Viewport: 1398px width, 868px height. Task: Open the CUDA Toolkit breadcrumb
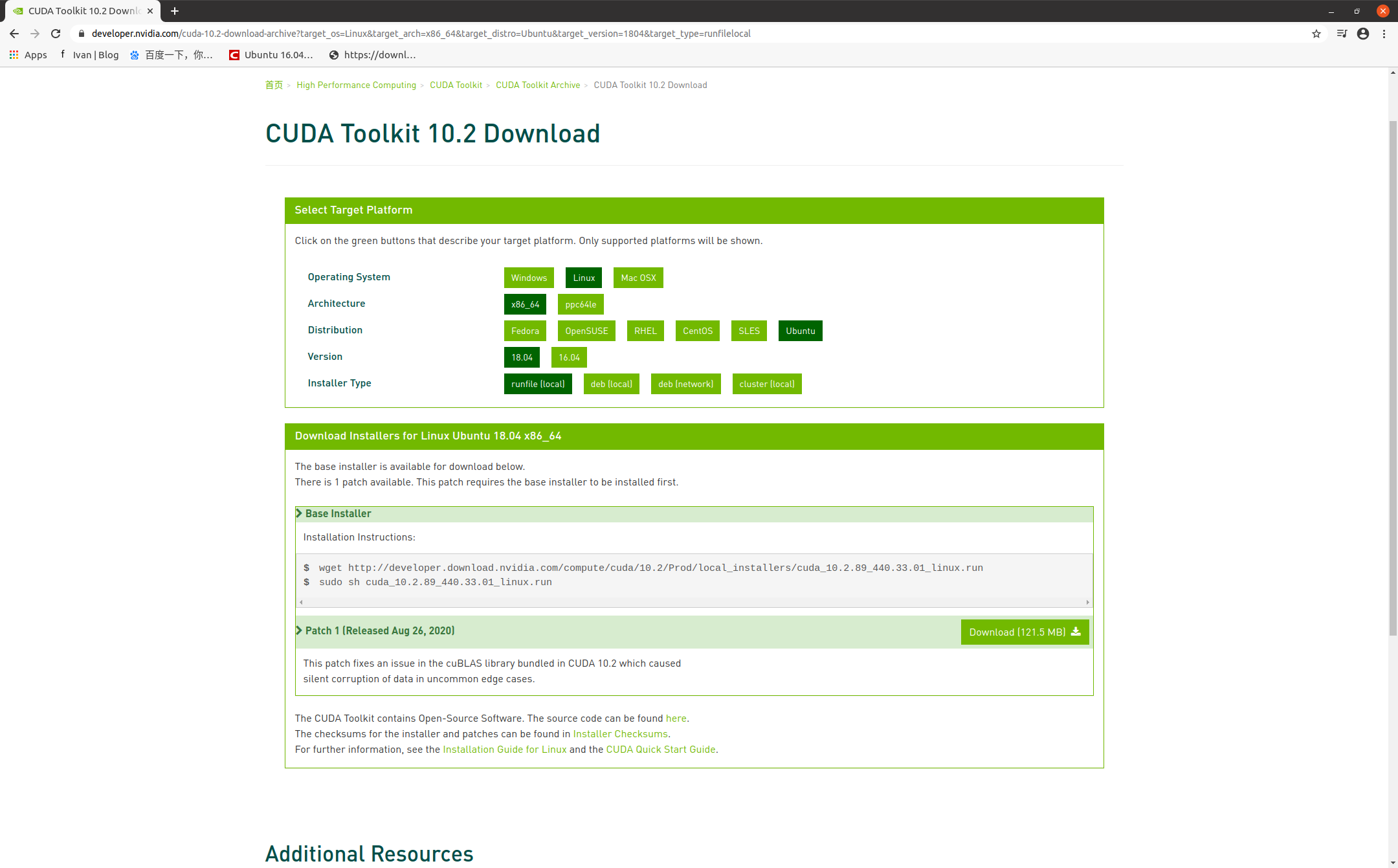click(x=456, y=85)
